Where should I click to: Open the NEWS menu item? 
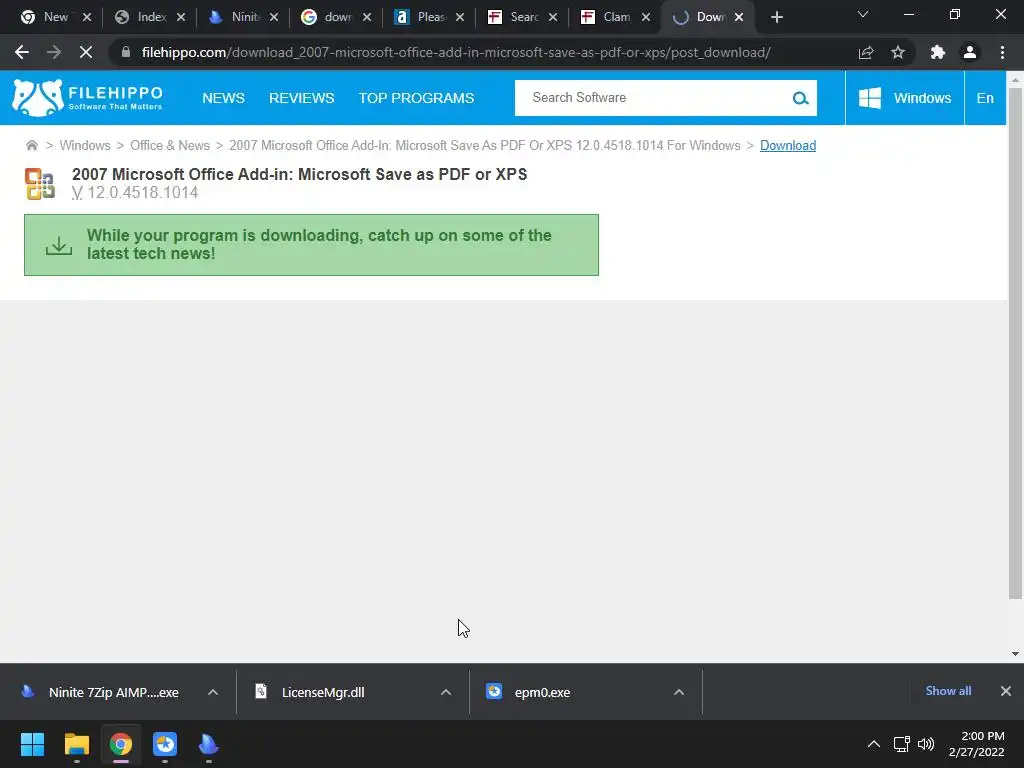223,98
